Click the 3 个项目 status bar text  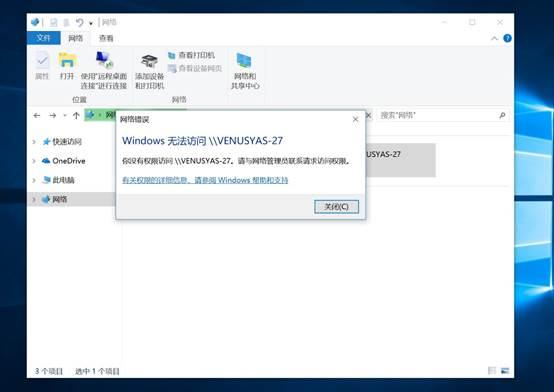coord(49,371)
